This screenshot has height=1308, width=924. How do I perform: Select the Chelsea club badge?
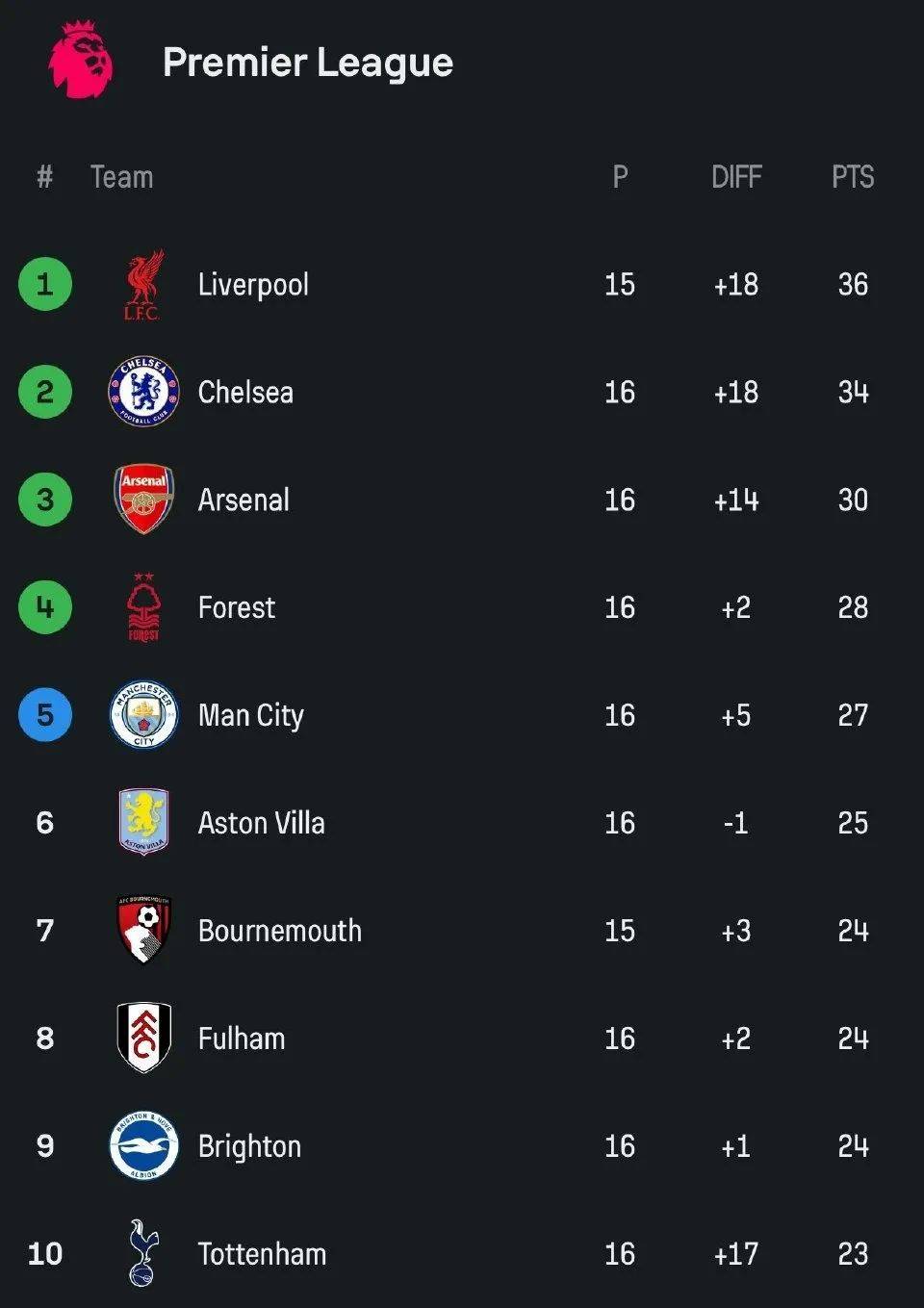pos(143,392)
